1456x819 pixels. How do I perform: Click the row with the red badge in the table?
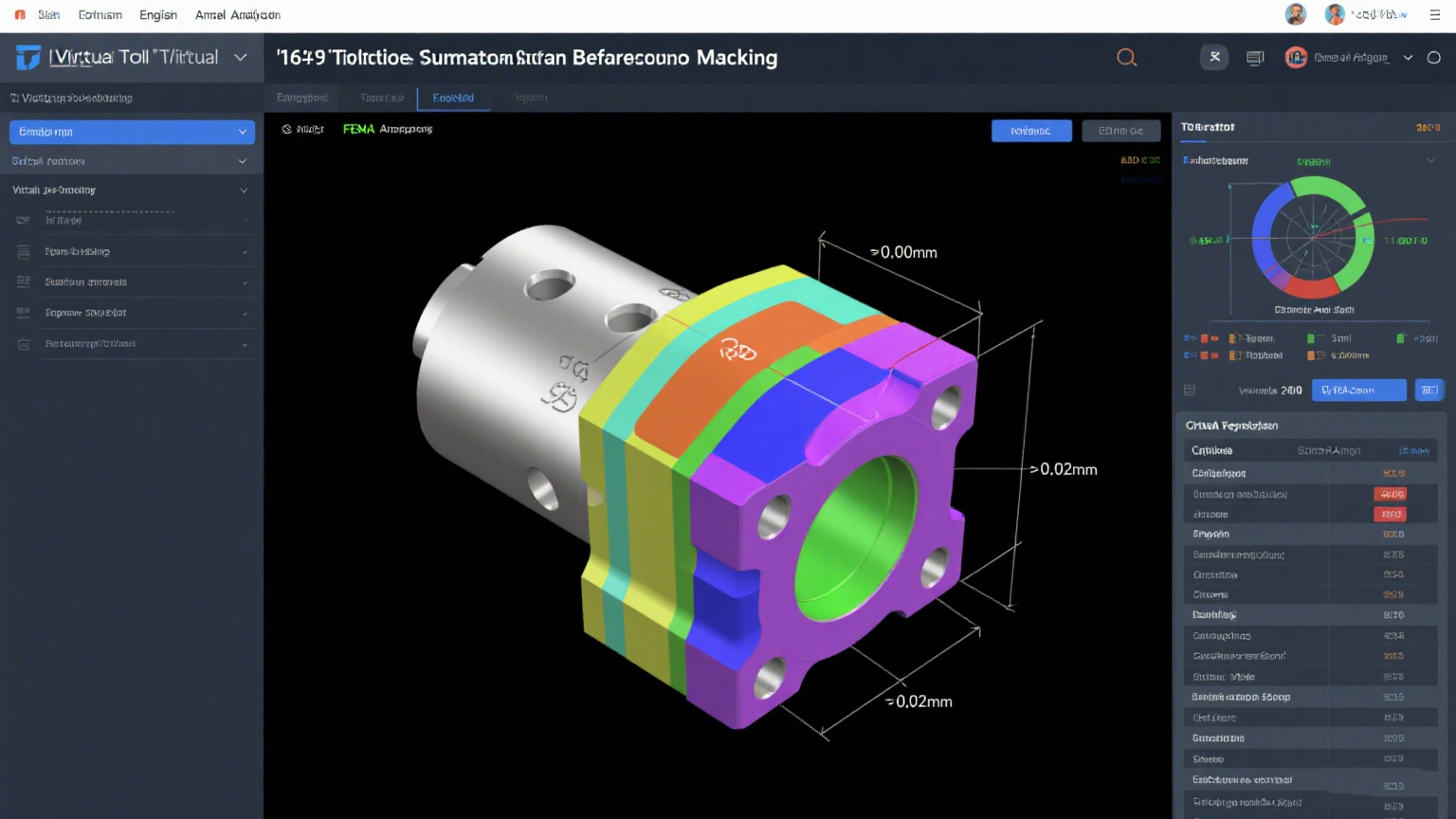(x=1308, y=494)
